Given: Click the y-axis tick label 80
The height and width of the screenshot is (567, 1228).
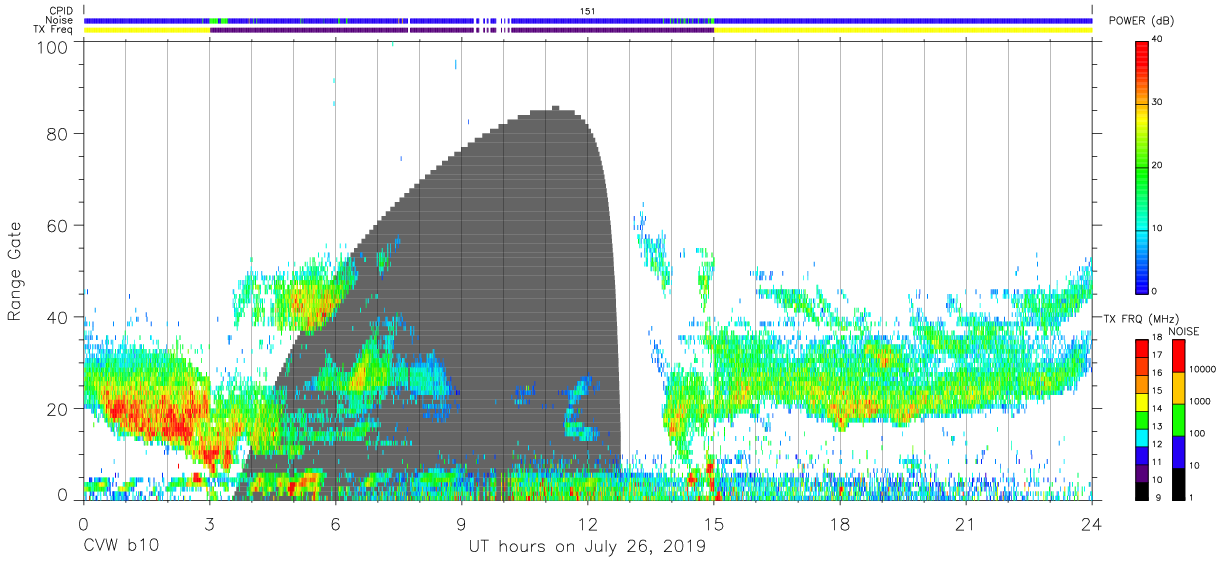Looking at the screenshot, I should tap(59, 133).
